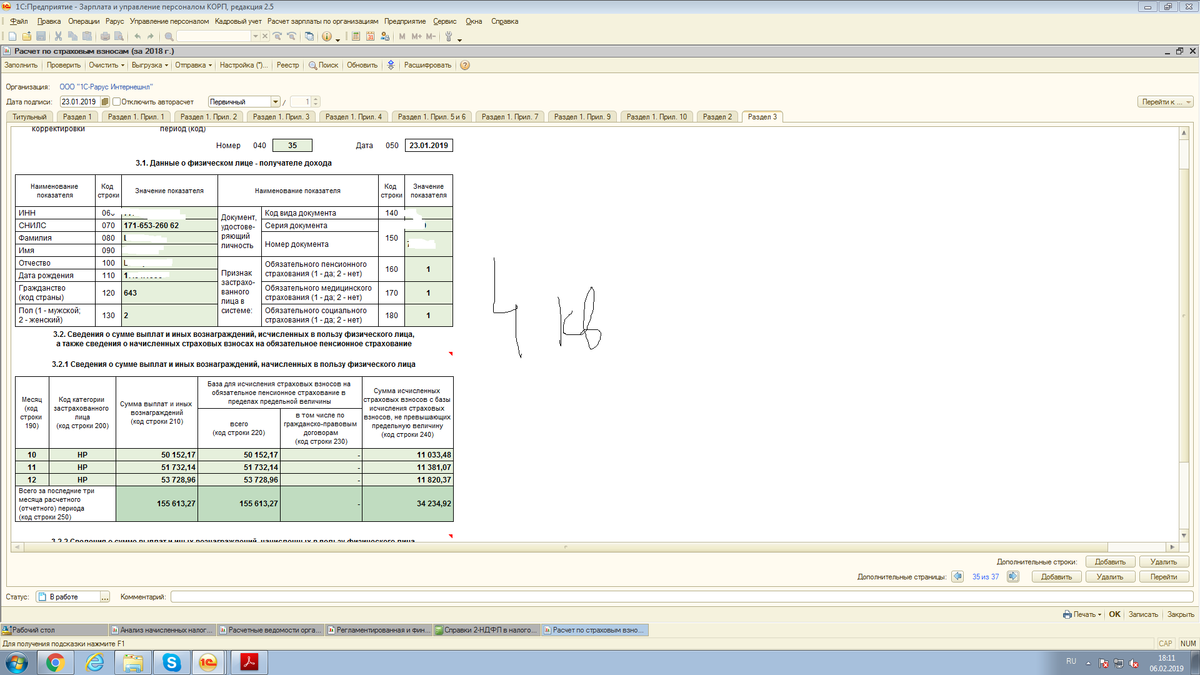
Task: Click the Print preview icon
Action: pyautogui.click(x=118, y=36)
